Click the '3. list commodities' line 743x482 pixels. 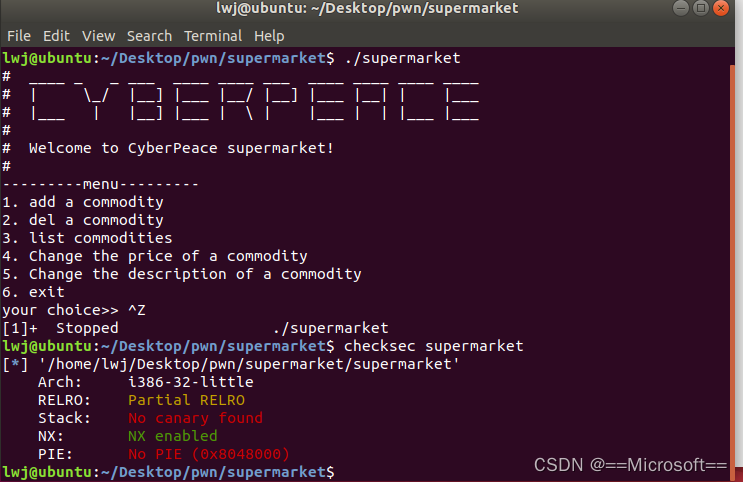87,238
